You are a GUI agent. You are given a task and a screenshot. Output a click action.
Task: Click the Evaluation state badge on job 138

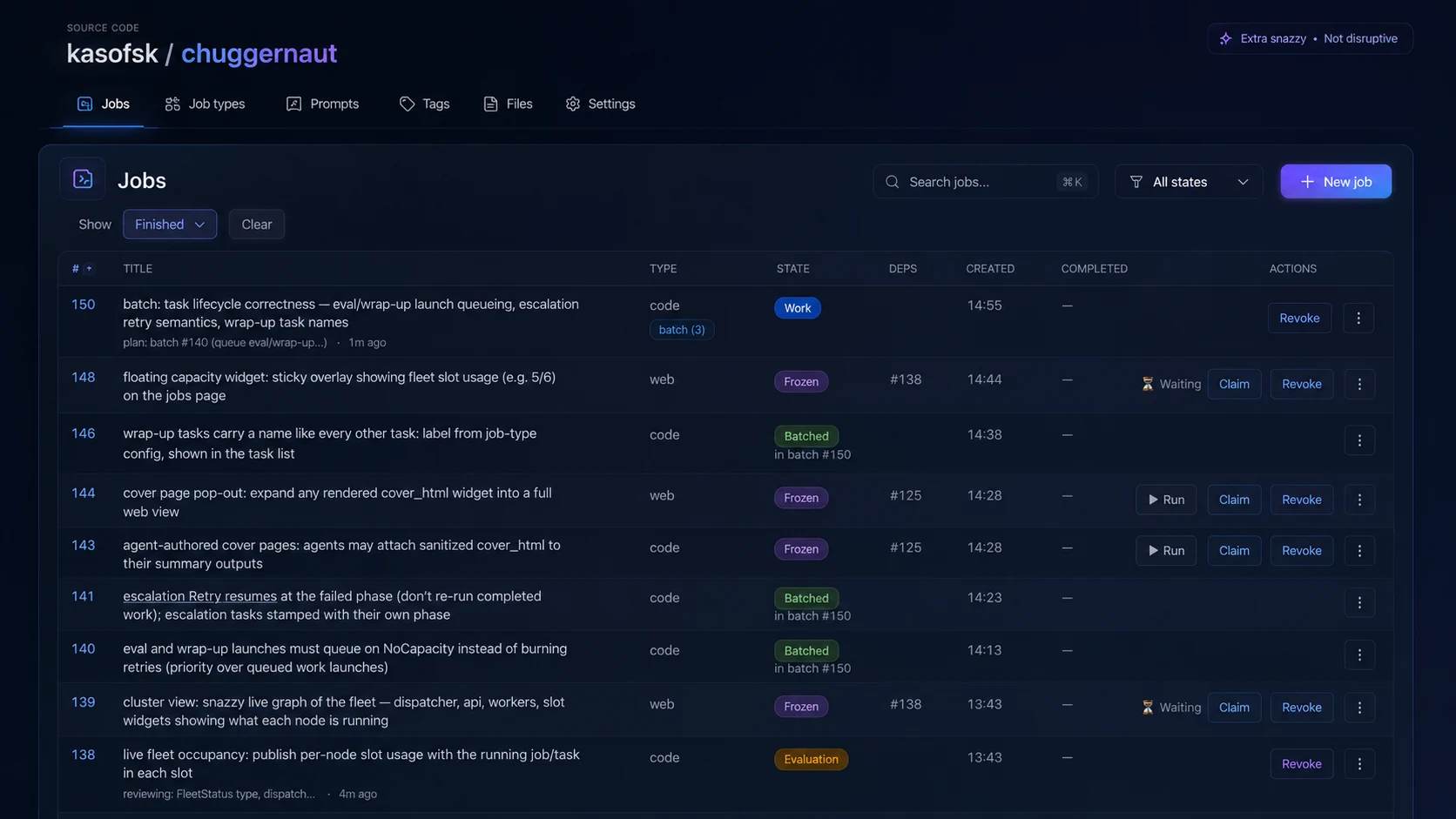pyautogui.click(x=811, y=759)
